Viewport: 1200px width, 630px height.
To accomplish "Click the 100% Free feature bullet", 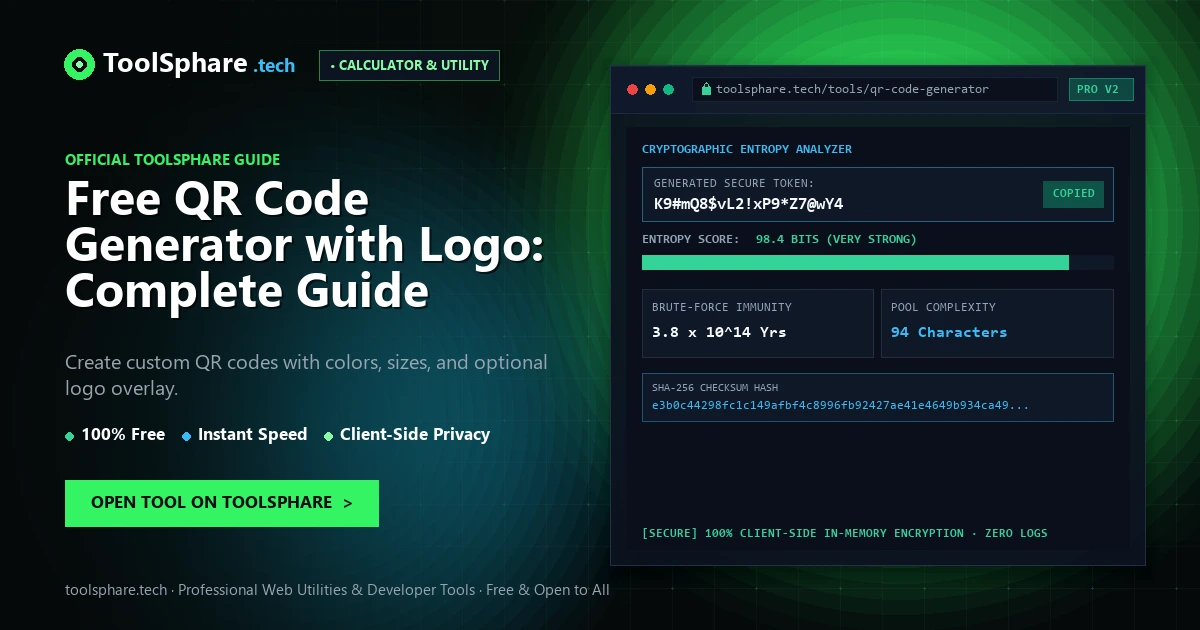I will click(x=115, y=435).
